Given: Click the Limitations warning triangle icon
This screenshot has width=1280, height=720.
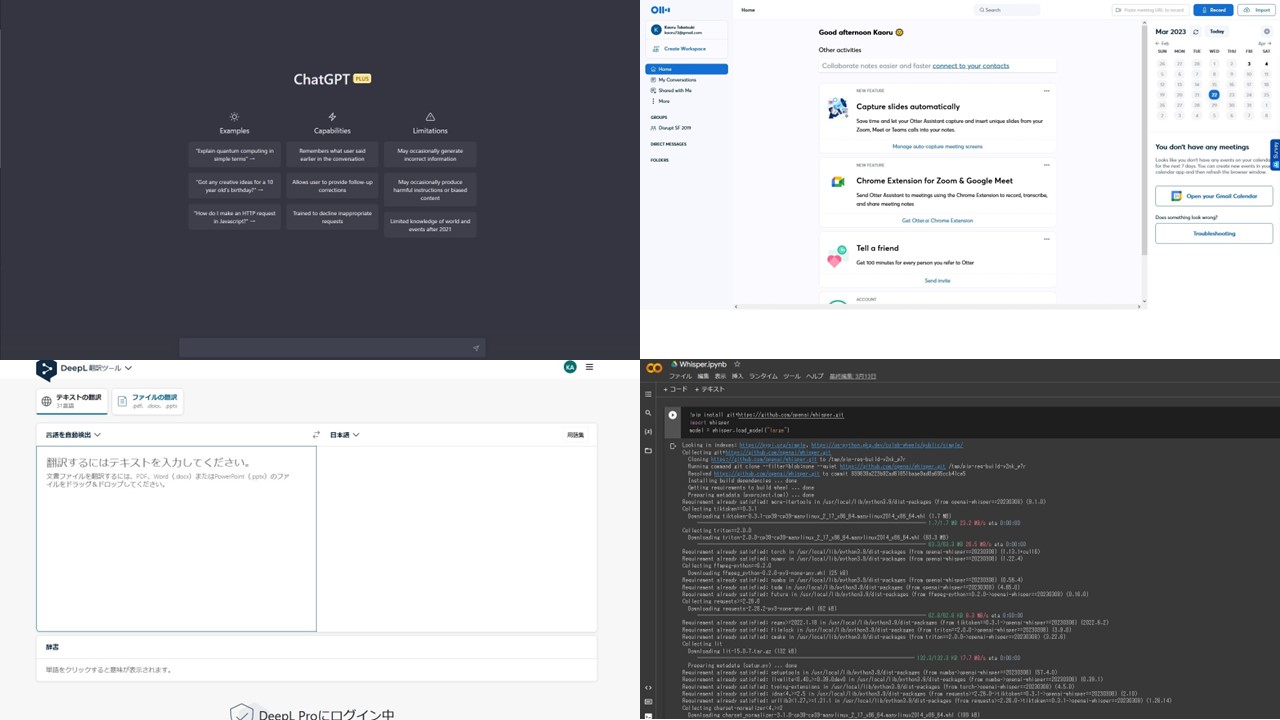Looking at the screenshot, I should [x=430, y=117].
